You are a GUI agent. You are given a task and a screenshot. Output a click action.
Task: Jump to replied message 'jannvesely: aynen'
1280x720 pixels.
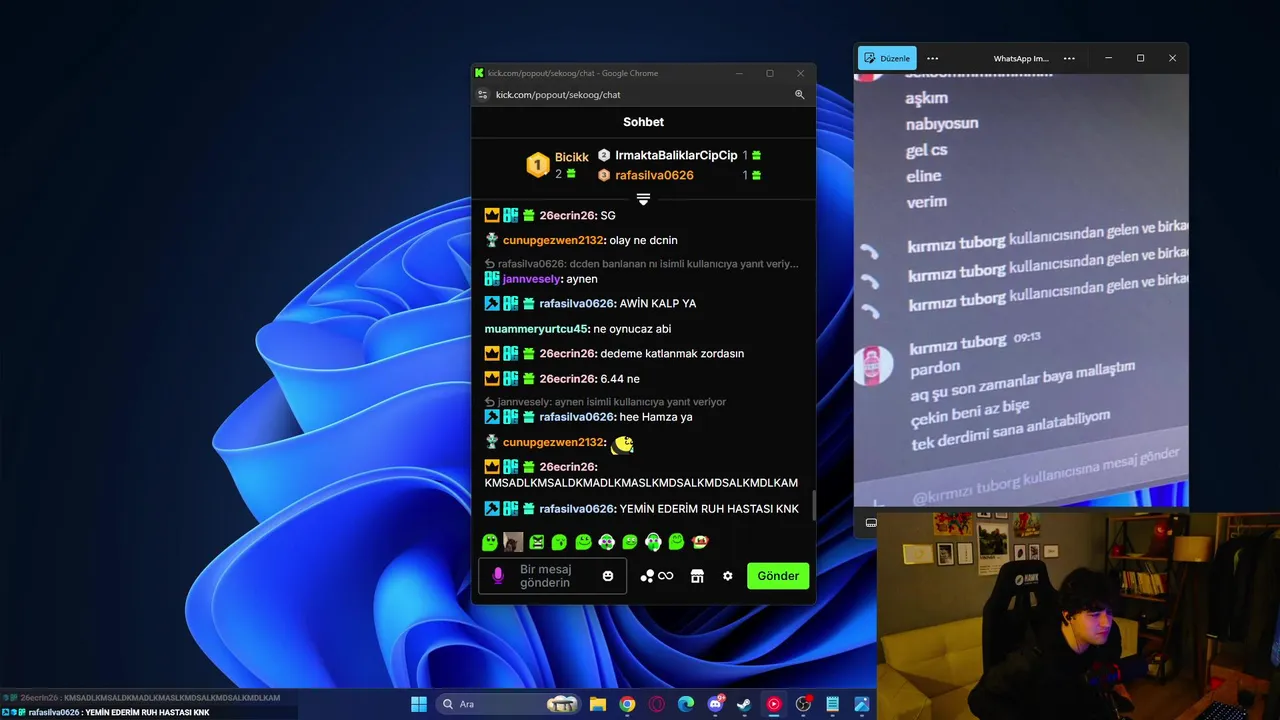coord(606,402)
